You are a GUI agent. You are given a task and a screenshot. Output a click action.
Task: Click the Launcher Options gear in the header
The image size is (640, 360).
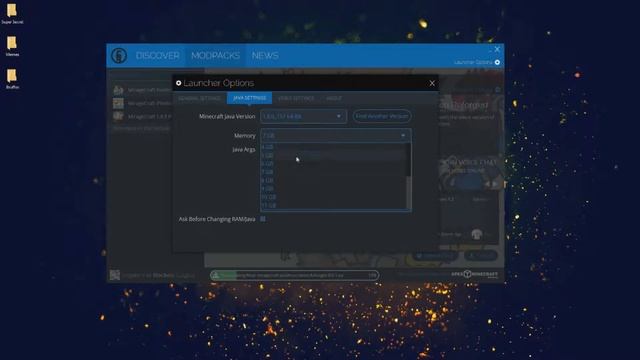(497, 62)
